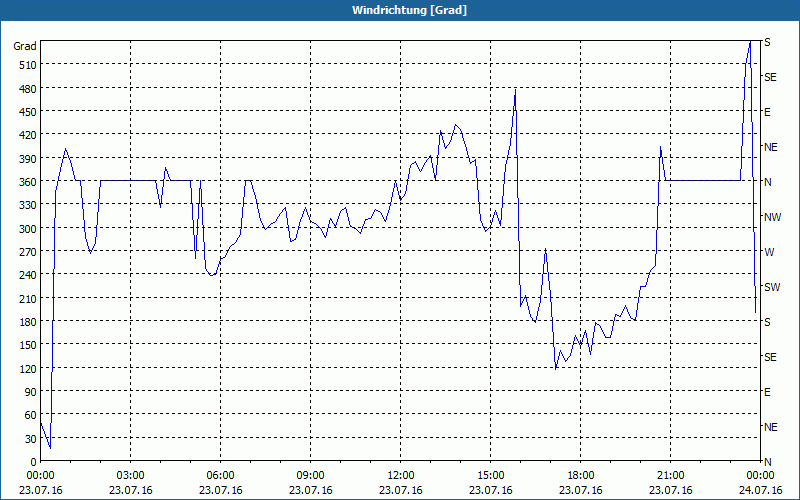Screen dimensions: 800x500
Task: Click the S compass label level with 180
Action: 767,322
